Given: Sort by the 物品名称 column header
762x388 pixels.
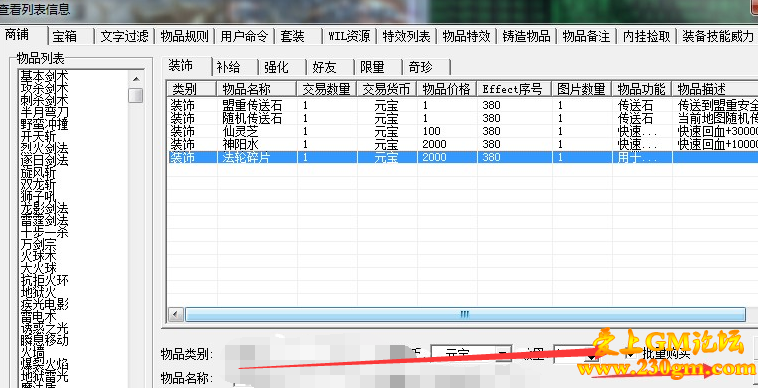Looking at the screenshot, I should tap(257, 89).
